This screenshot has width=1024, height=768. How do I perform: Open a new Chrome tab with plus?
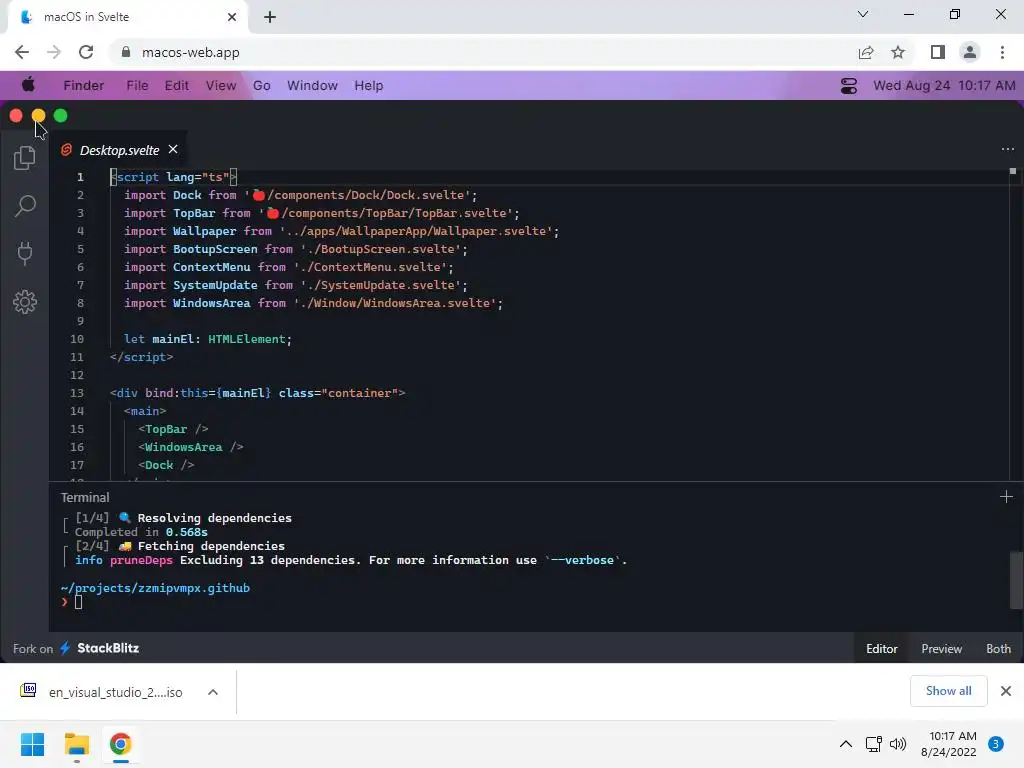pyautogui.click(x=270, y=17)
